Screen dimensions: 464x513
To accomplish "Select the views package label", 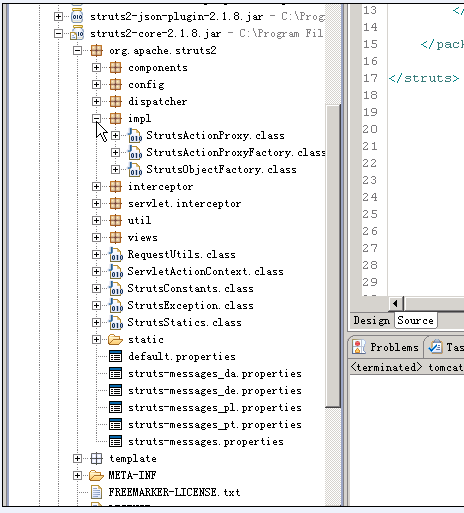I will (143, 237).
